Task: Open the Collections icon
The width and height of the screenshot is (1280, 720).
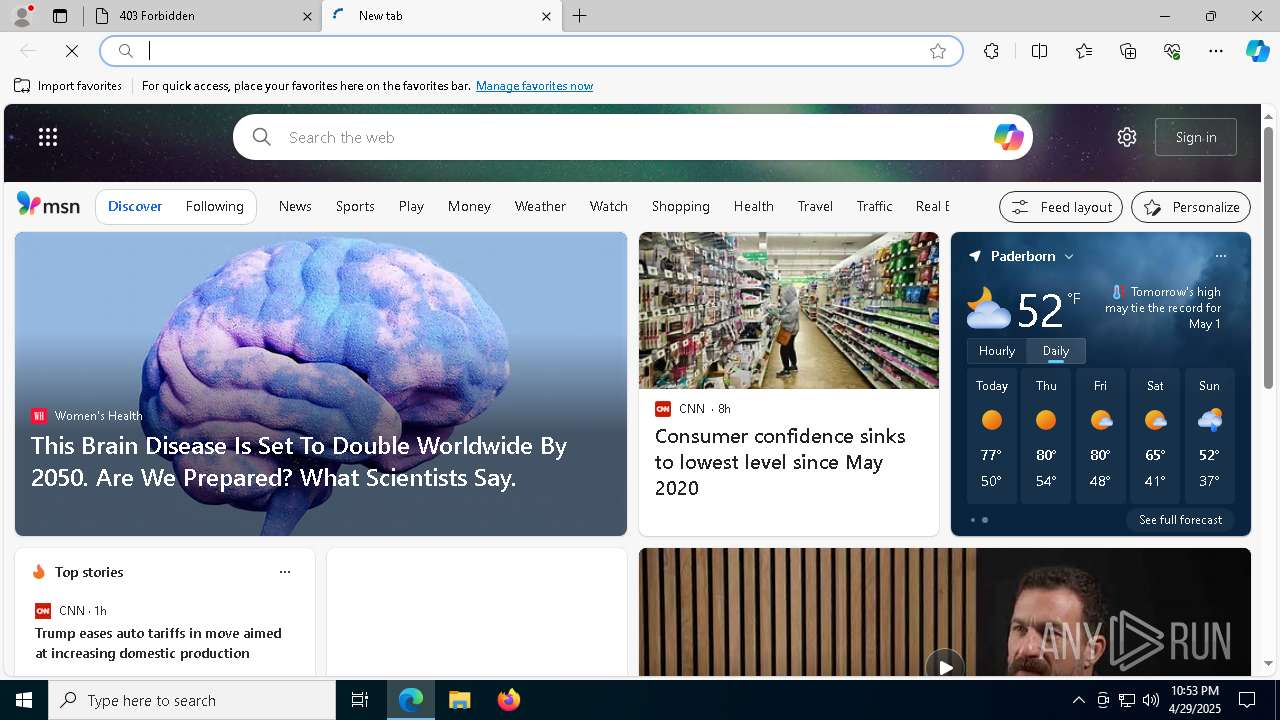Action: click(x=1128, y=51)
